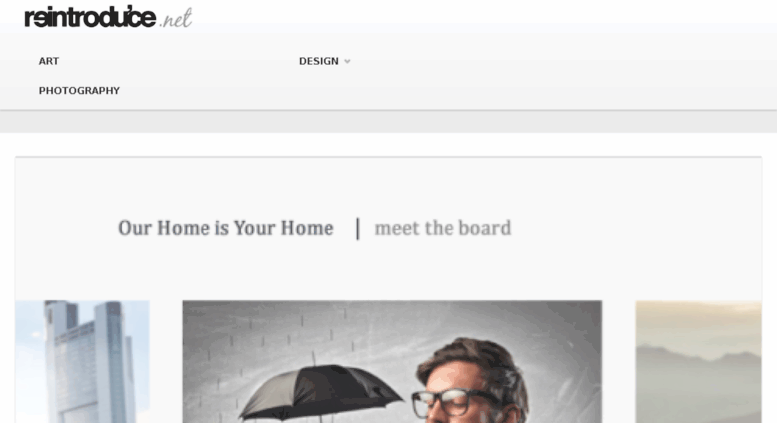
Task: Click the 'Our Home is Your Home' heading
Action: point(225,228)
